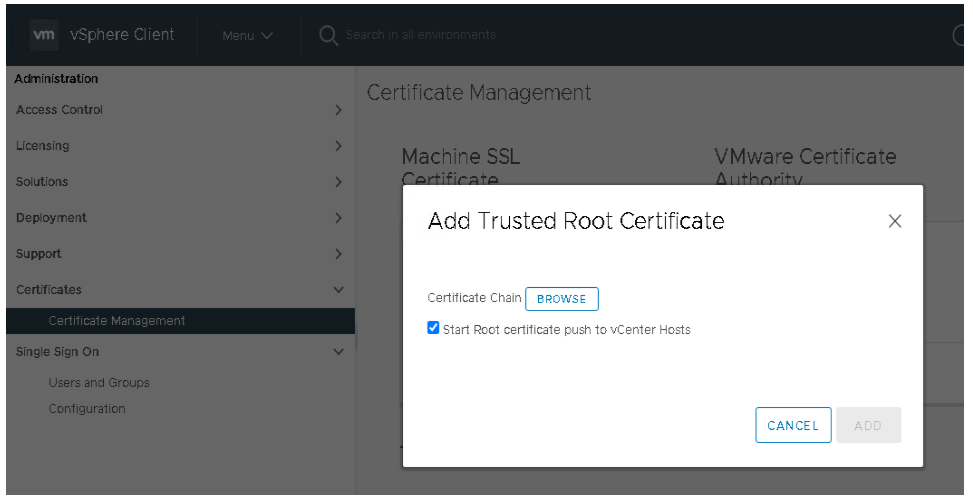
Task: Open Configuration under Single Sign On
Action: [x=87, y=409]
